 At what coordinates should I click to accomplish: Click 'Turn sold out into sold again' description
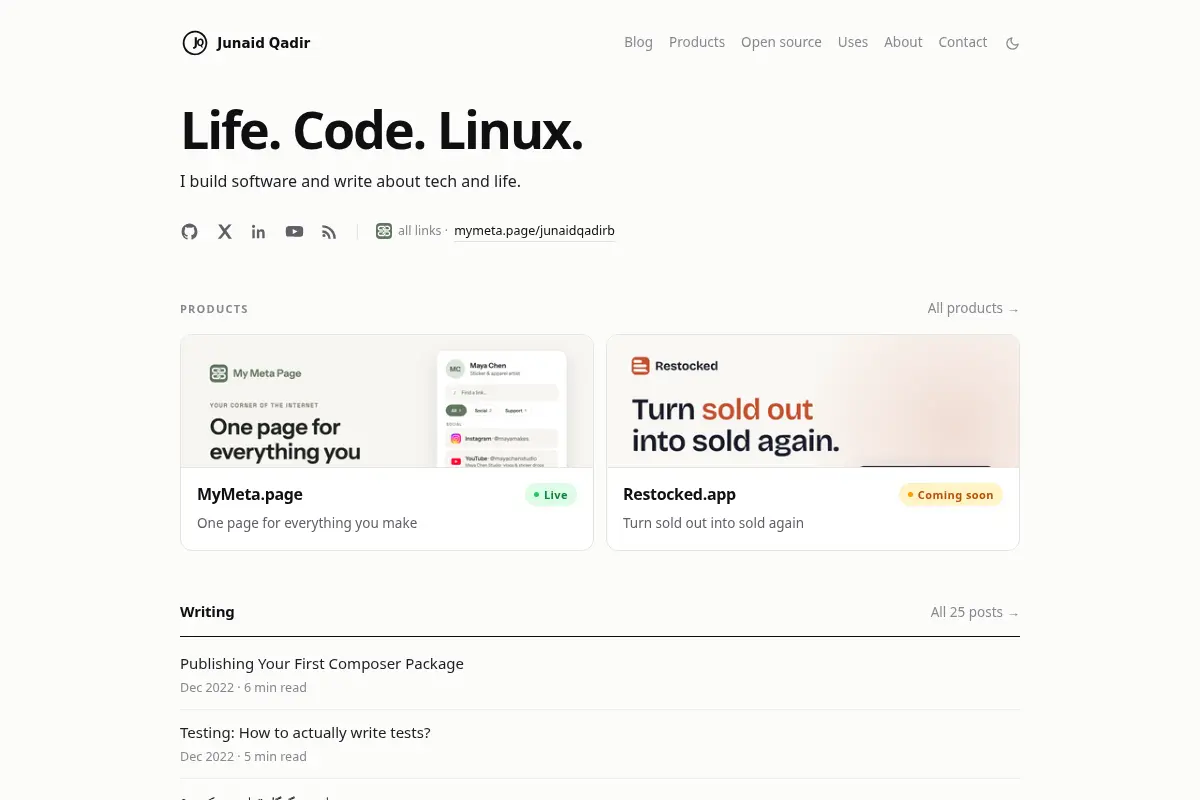click(x=713, y=523)
